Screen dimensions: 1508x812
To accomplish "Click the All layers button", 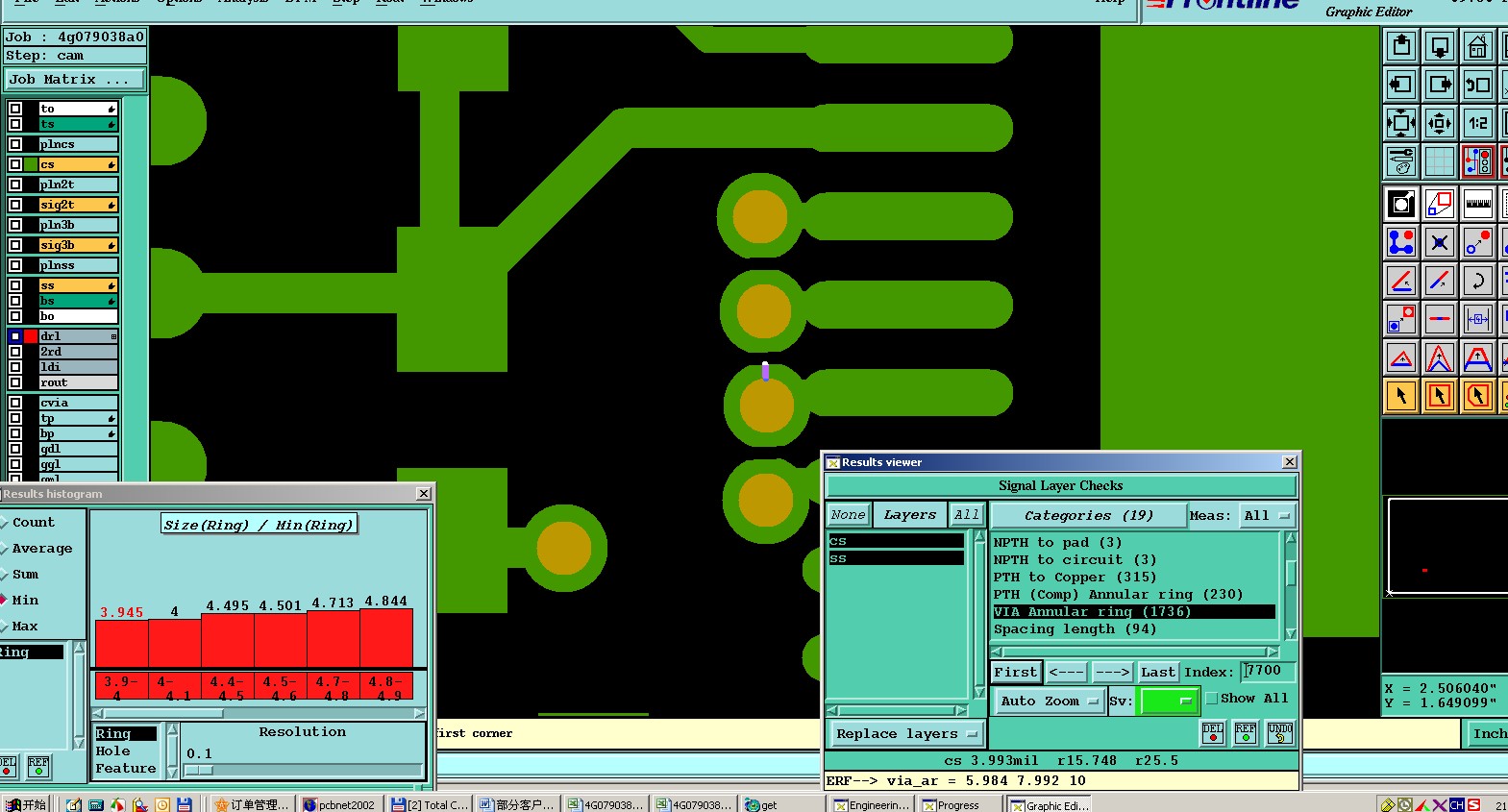I will click(967, 515).
